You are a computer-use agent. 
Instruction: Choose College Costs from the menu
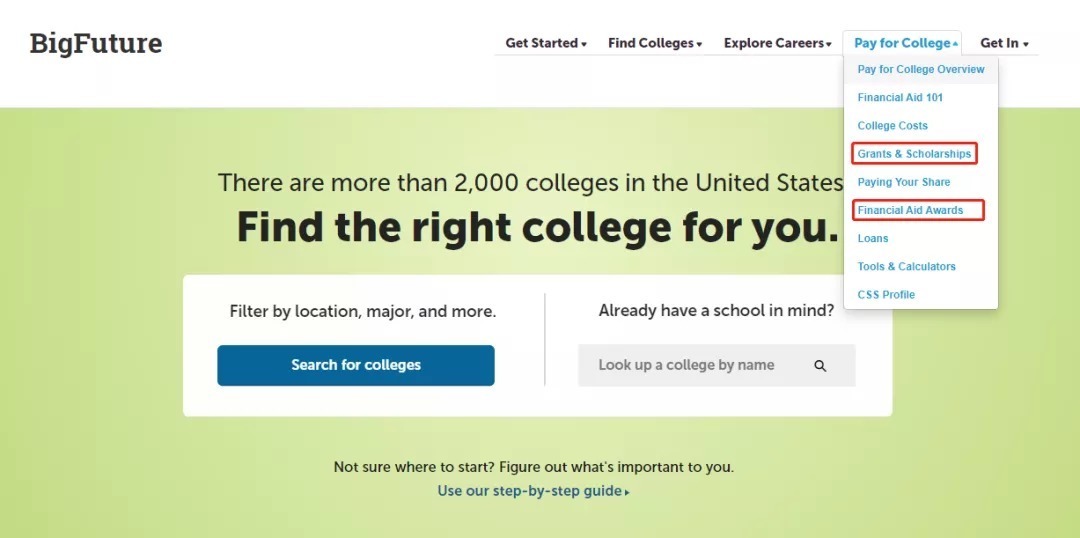[x=893, y=126]
